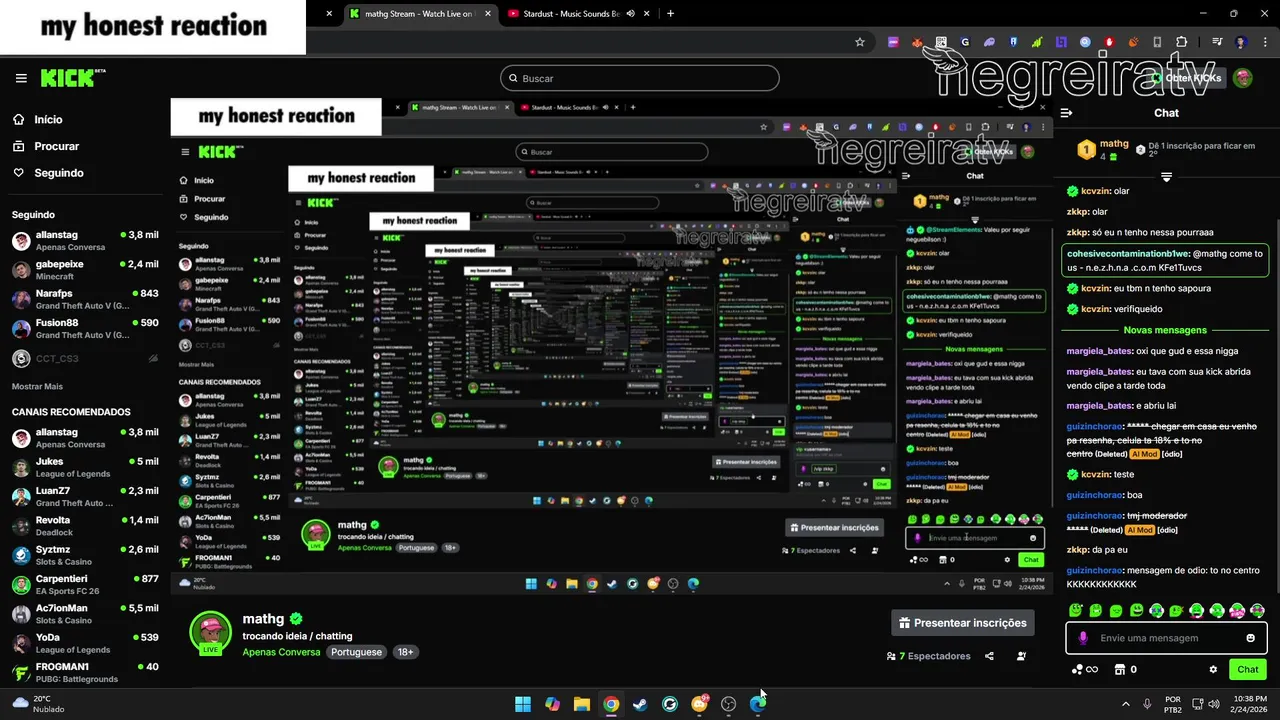Open the Windows Start menu
This screenshot has height=720, width=1280.
pyautogui.click(x=523, y=704)
